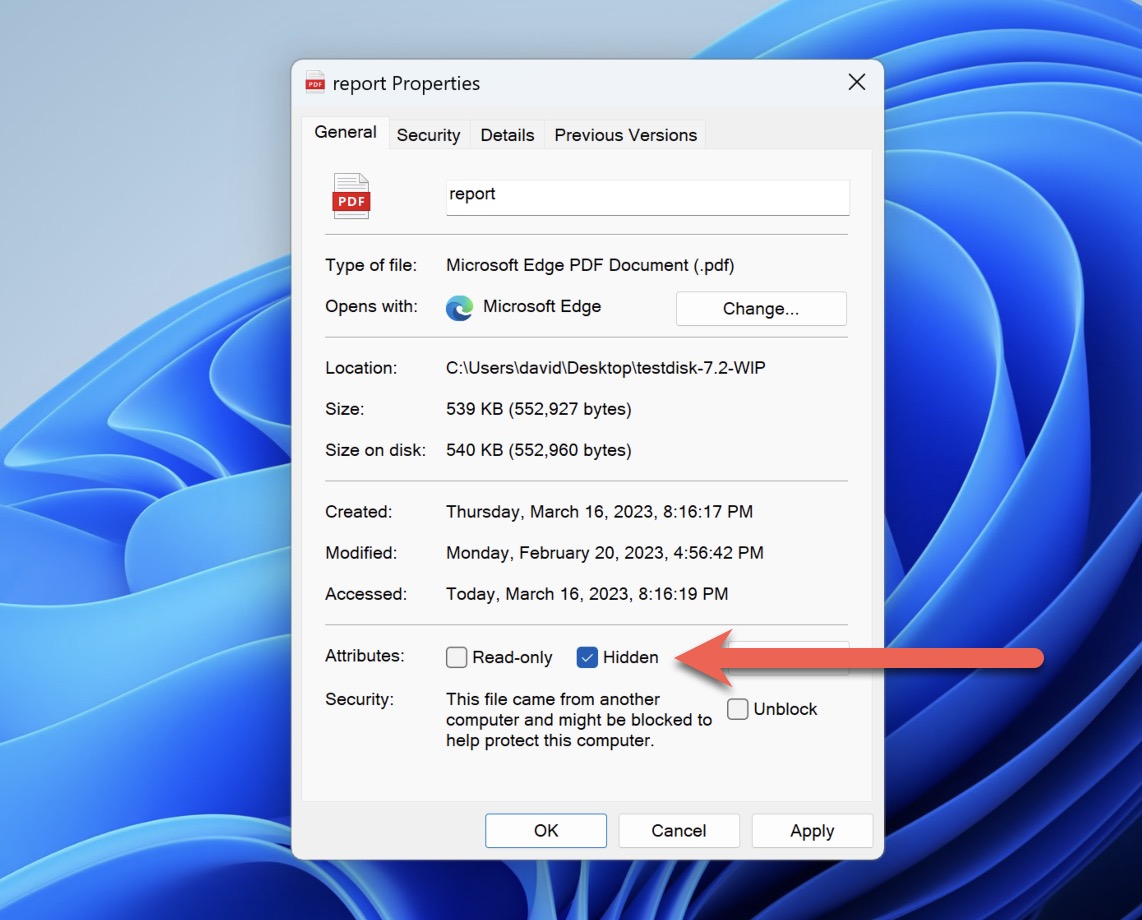This screenshot has height=920, width=1142.
Task: Apply the property changes
Action: pyautogui.click(x=812, y=830)
